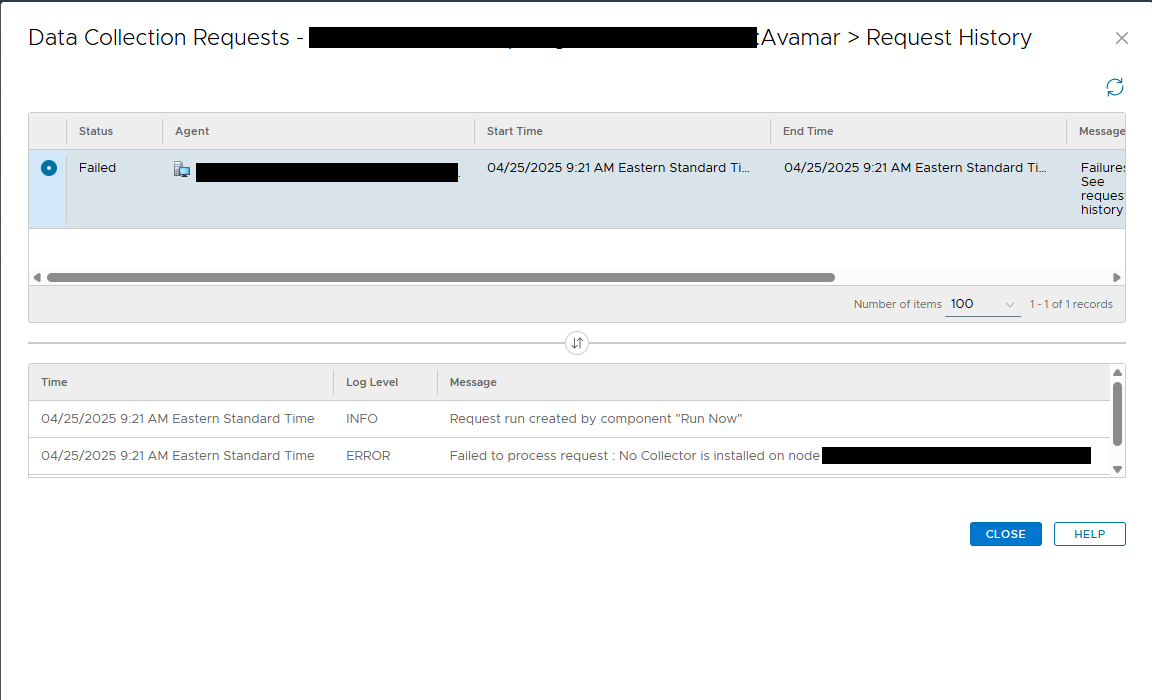This screenshot has height=700, width=1152.
Task: Click the CLOSE button
Action: [1005, 533]
